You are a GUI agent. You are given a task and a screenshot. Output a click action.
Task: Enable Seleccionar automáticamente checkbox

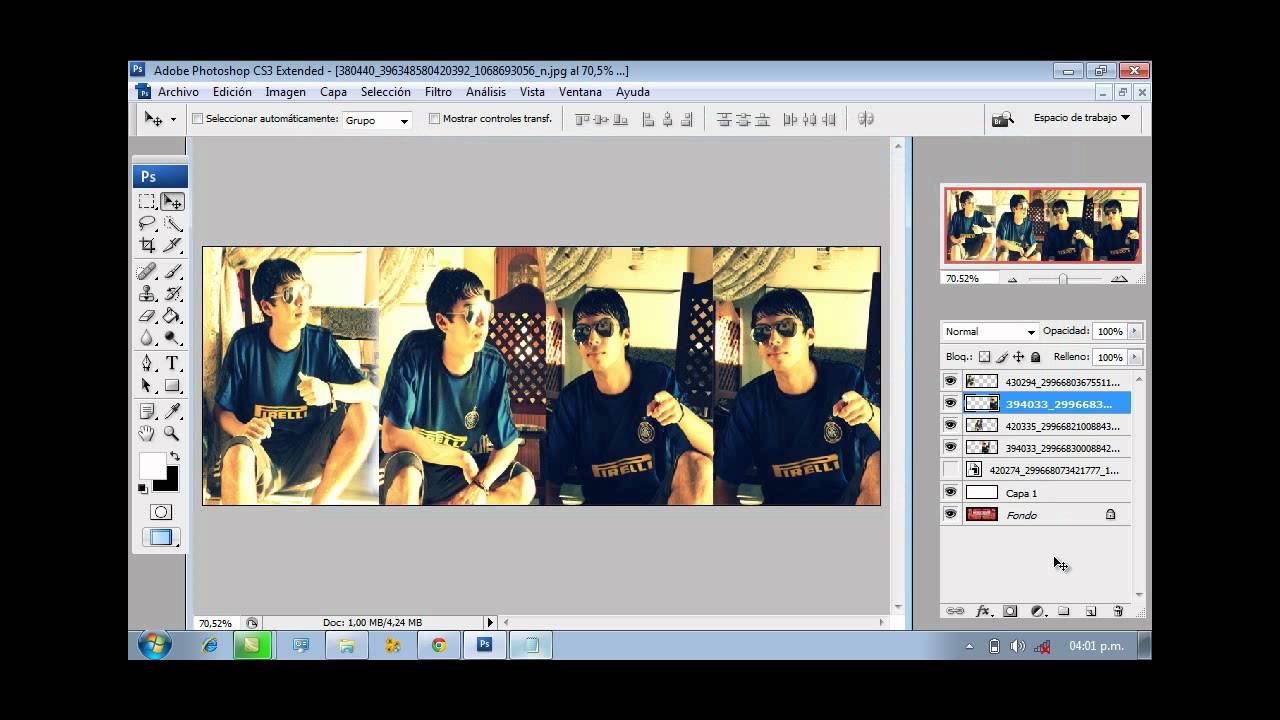coord(197,118)
